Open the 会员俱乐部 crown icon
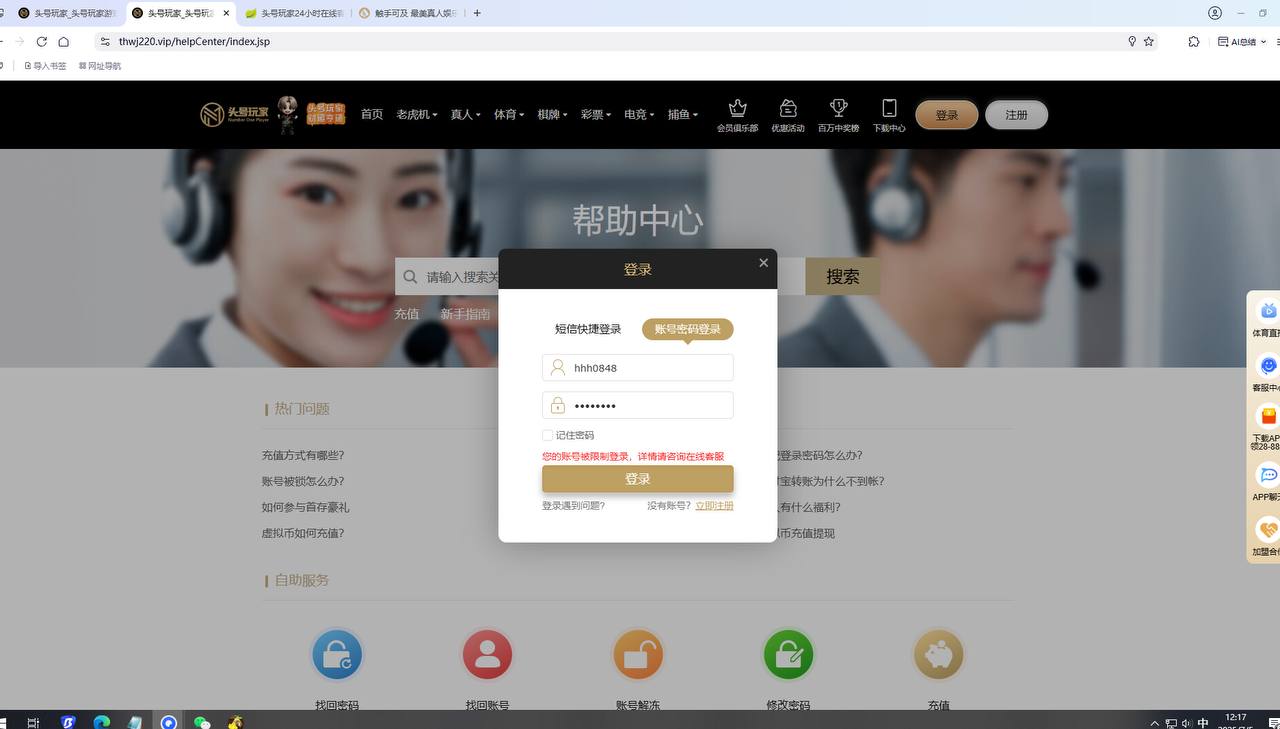The image size is (1280, 729). [737, 109]
